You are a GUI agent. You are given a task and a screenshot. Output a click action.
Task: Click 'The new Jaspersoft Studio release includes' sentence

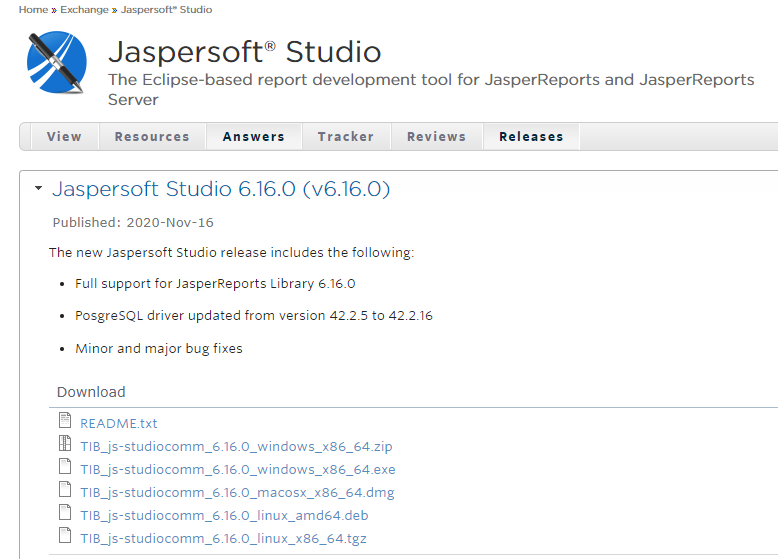[x=231, y=252]
